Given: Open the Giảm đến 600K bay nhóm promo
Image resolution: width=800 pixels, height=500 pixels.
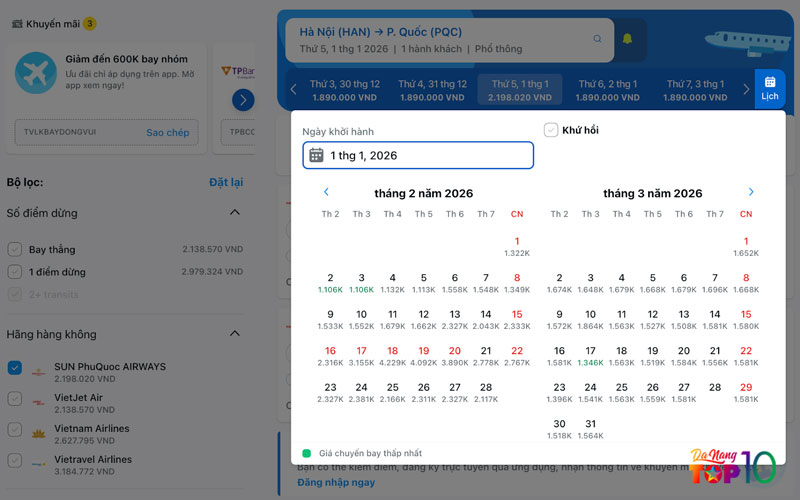Looking at the screenshot, I should (x=106, y=98).
